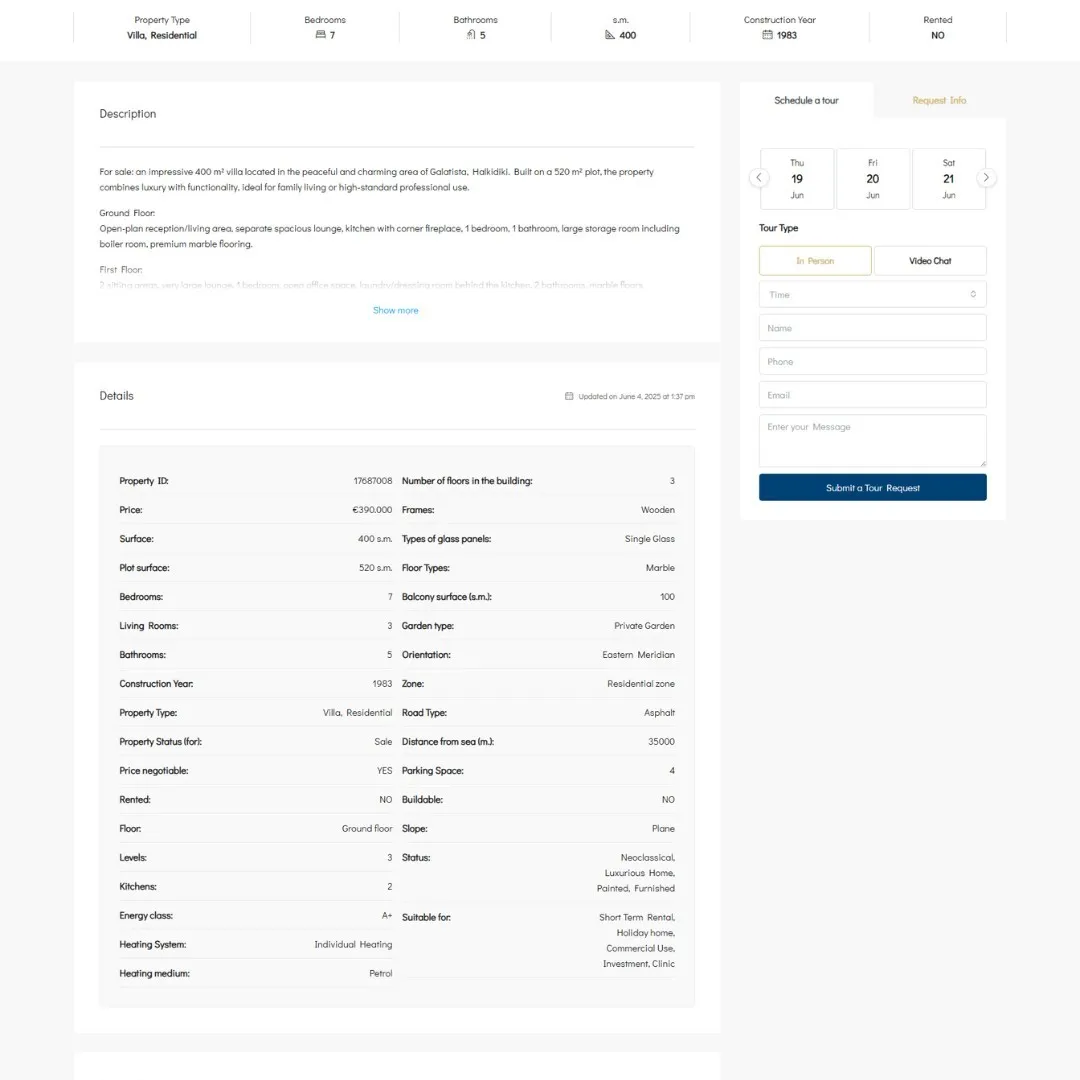Image resolution: width=1080 pixels, height=1080 pixels.
Task: Click the area icon next to 400
Action: [610, 34]
